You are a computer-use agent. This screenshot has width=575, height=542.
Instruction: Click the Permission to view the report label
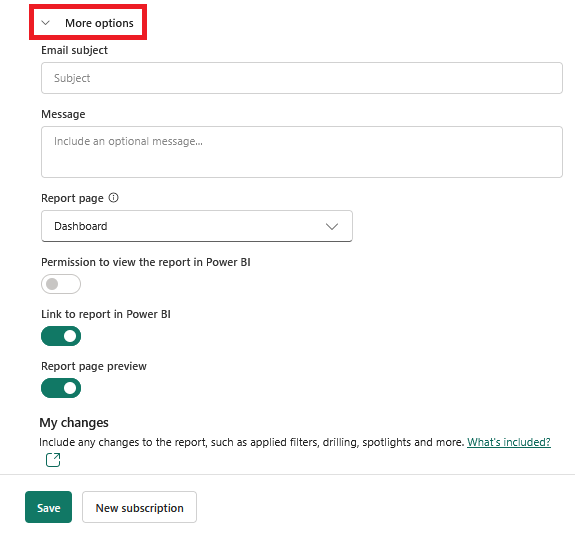146,262
